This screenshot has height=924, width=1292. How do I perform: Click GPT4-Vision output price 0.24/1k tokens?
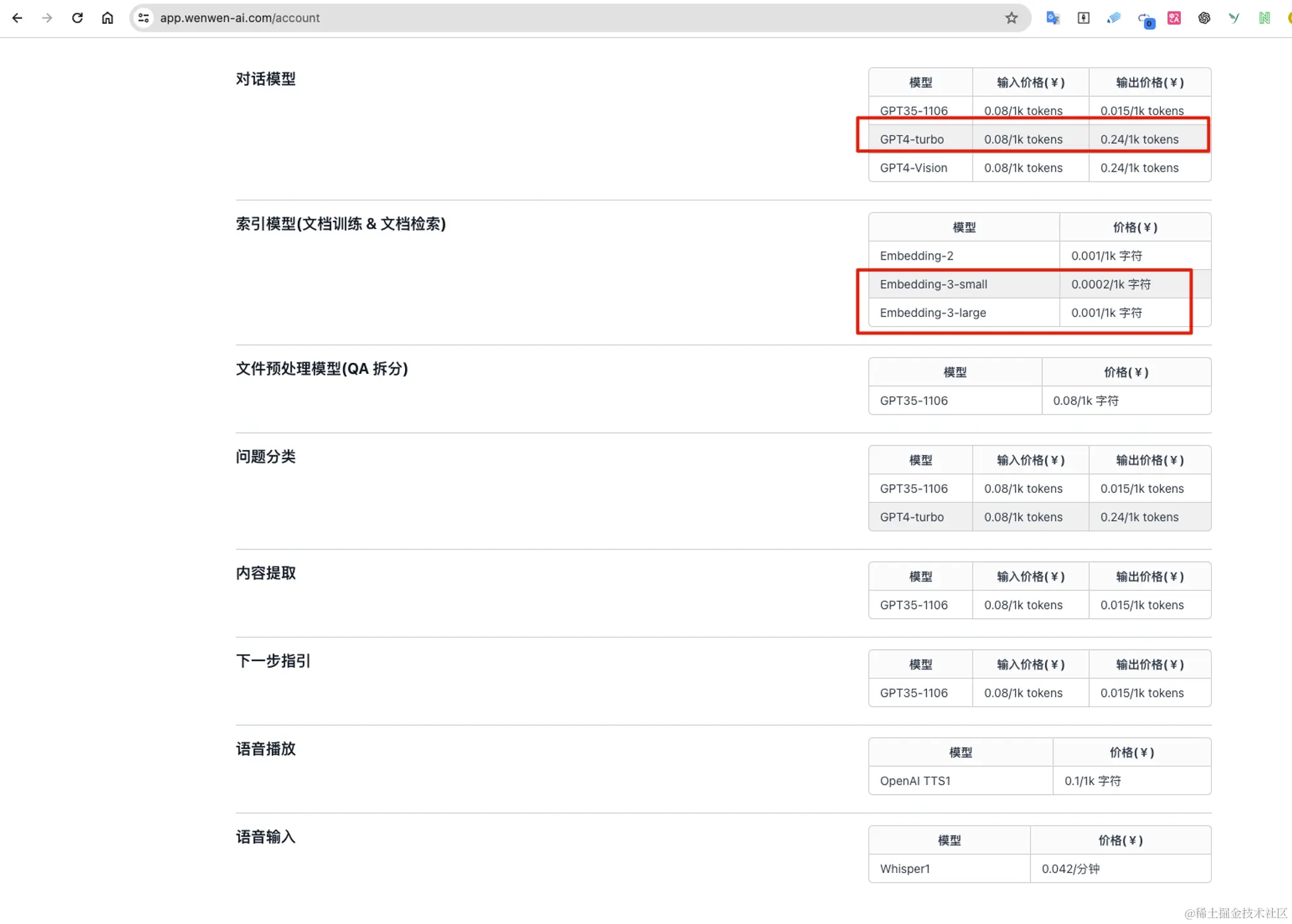click(x=1149, y=167)
